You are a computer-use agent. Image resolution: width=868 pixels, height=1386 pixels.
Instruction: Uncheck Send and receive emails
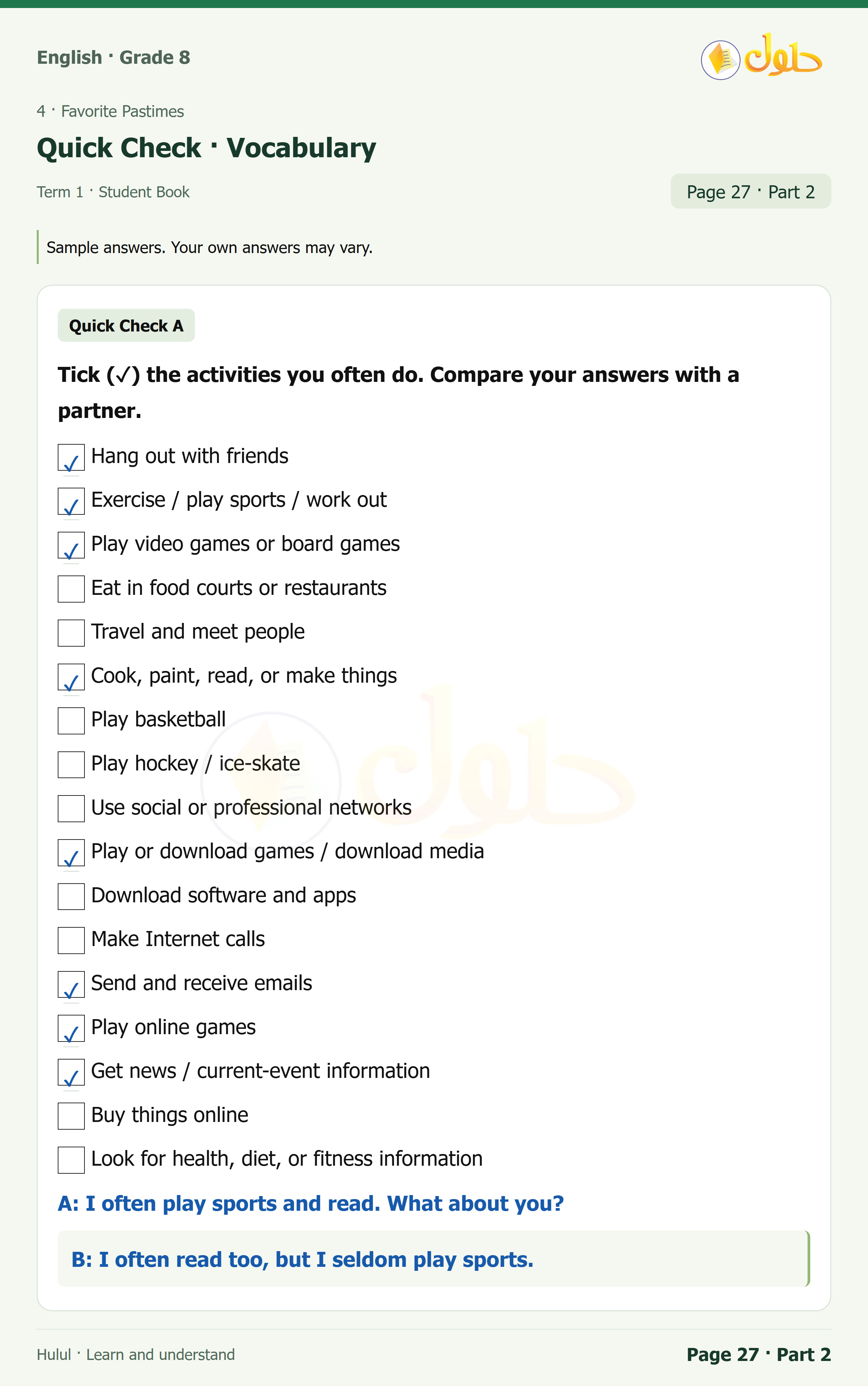click(x=71, y=984)
